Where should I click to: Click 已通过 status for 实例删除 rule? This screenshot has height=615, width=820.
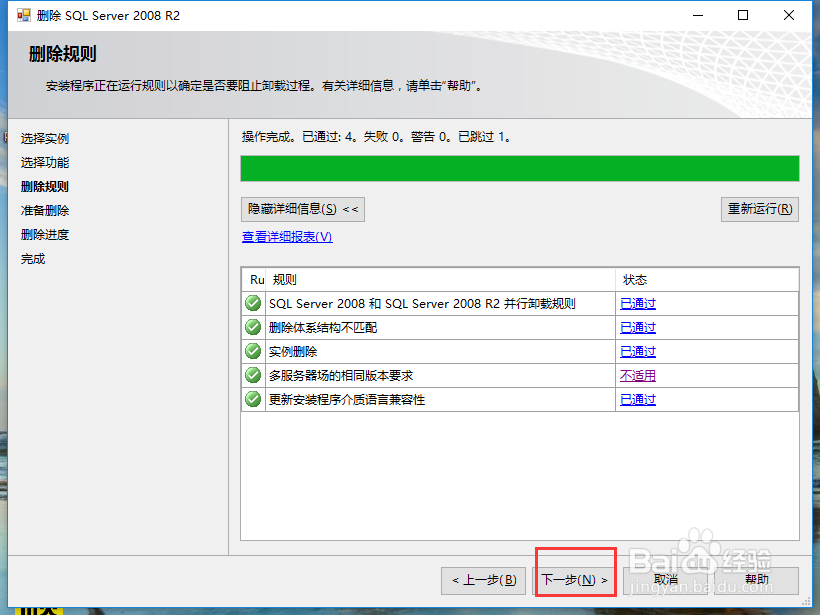(x=637, y=351)
